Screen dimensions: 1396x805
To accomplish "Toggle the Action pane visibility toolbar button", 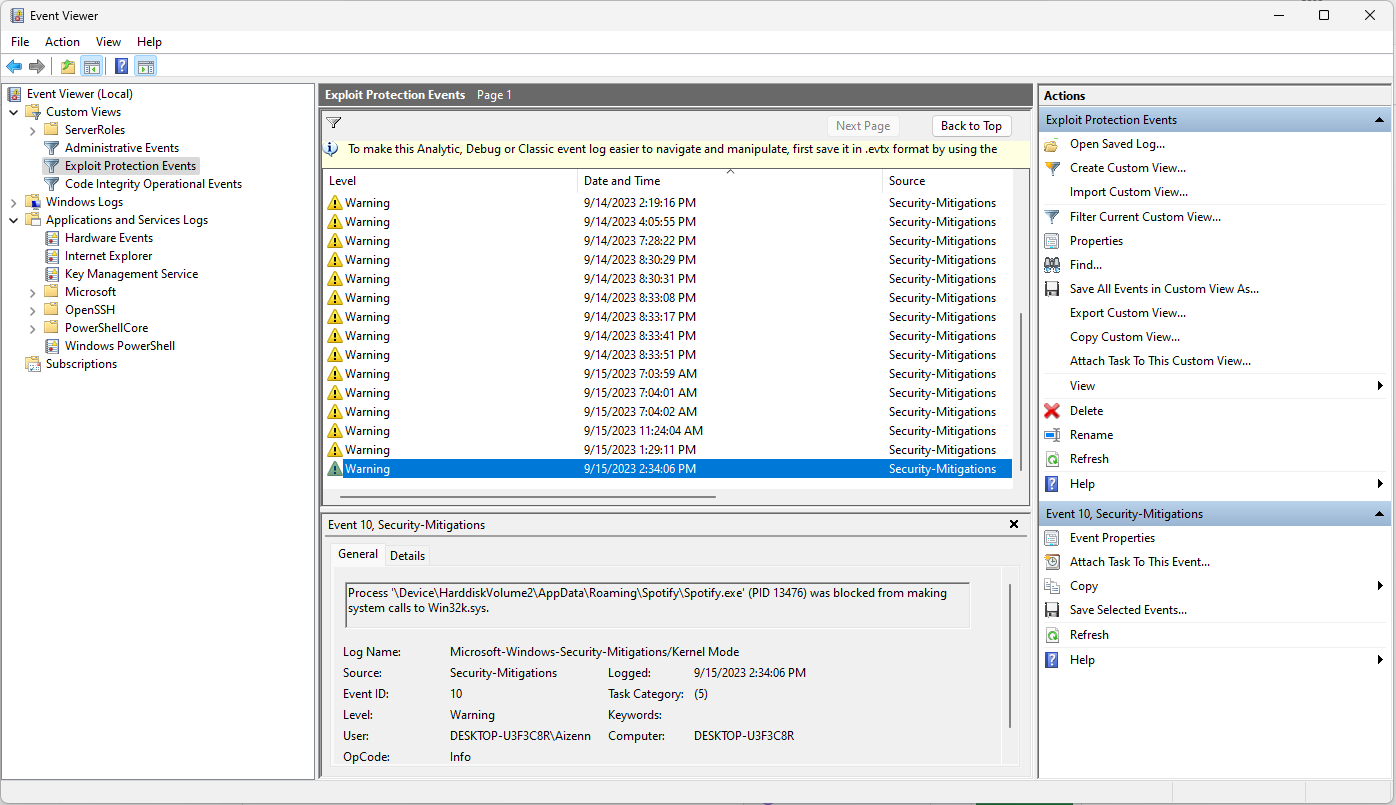I will point(146,66).
